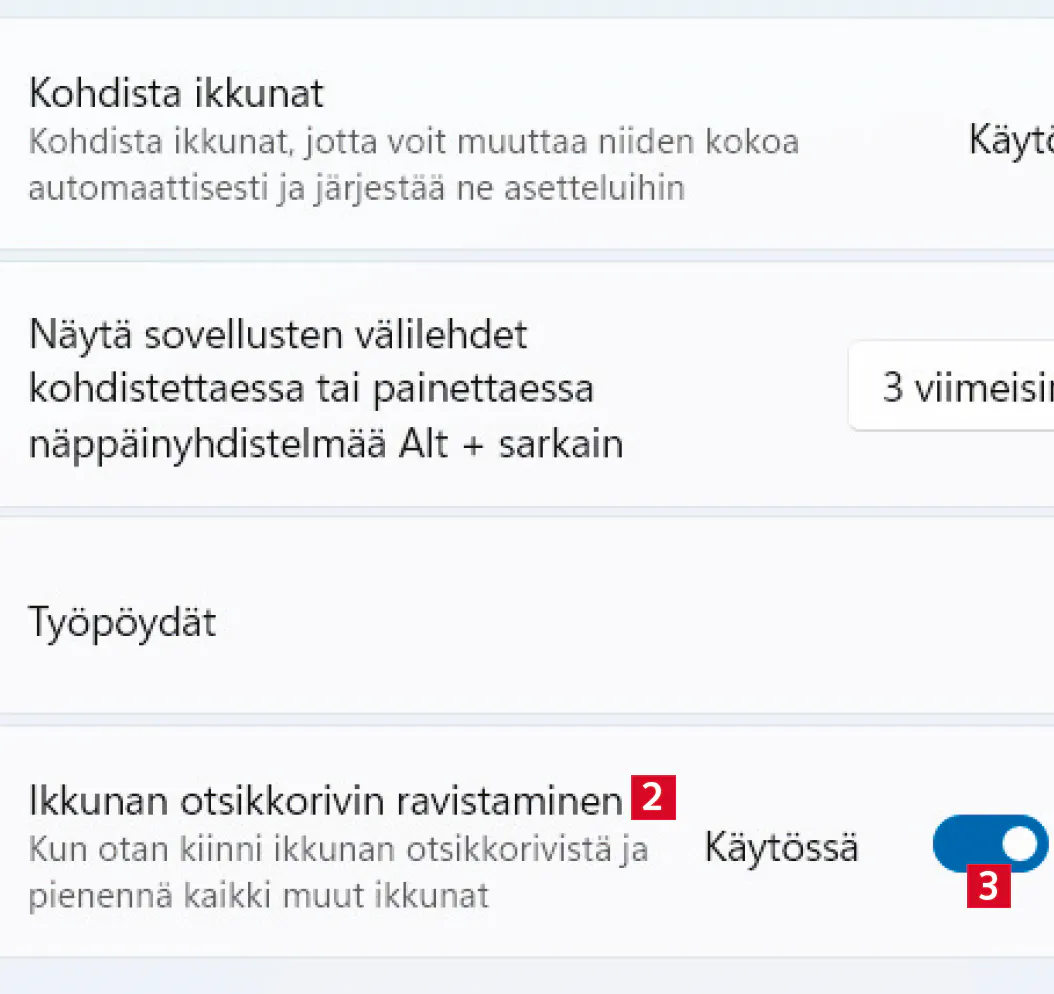Screen dimensions: 1054x994
Task: Click "Ikkunan otsikkorivin ravistaminen" heading text
Action: tap(326, 801)
